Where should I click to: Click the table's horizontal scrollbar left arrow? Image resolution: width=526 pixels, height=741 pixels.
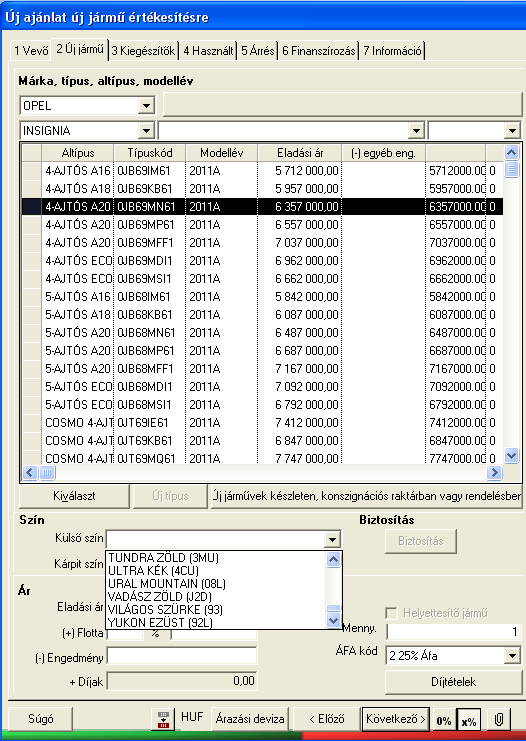pos(30,472)
